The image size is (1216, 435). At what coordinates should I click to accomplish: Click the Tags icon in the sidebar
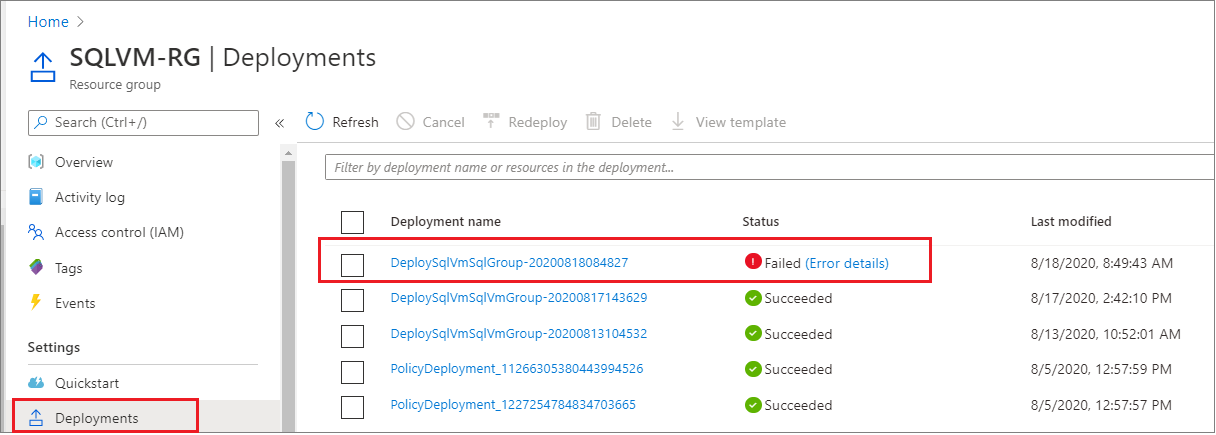click(x=37, y=268)
